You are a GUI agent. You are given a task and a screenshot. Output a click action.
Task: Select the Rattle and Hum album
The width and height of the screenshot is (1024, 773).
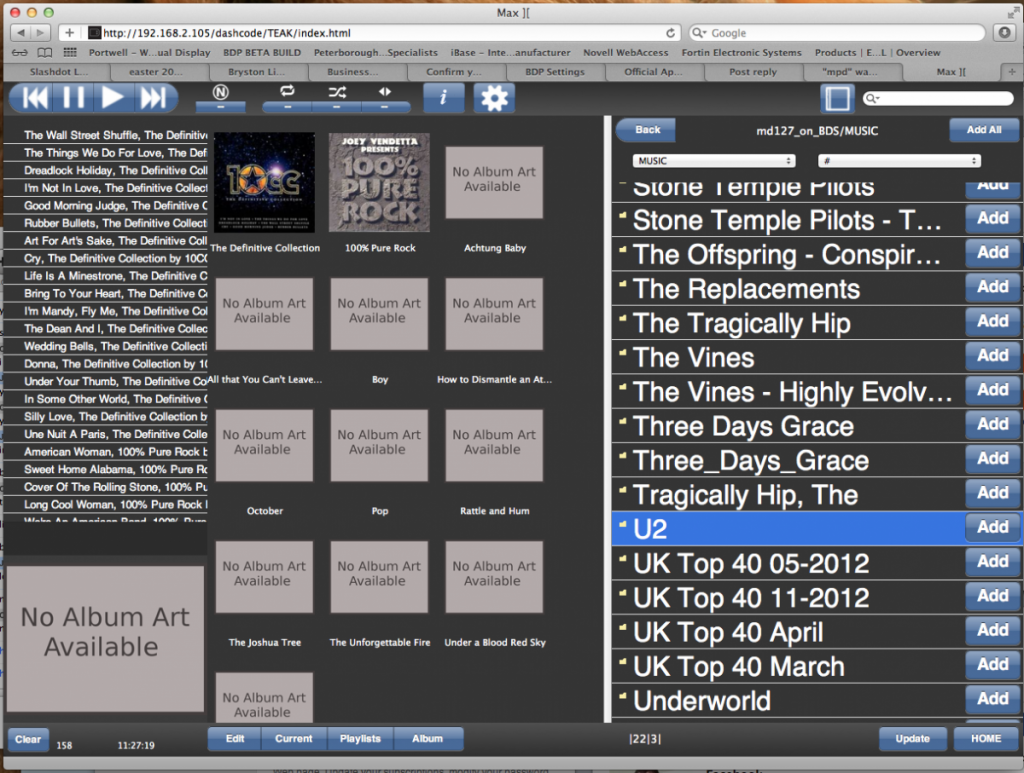click(x=494, y=445)
